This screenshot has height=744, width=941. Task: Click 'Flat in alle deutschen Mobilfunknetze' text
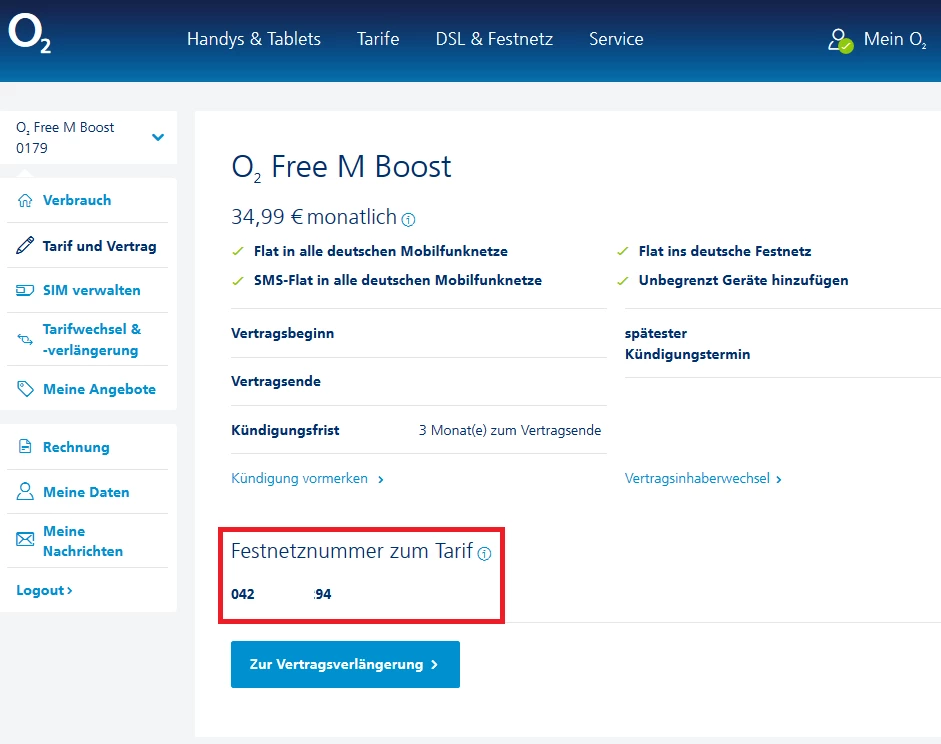(x=380, y=251)
